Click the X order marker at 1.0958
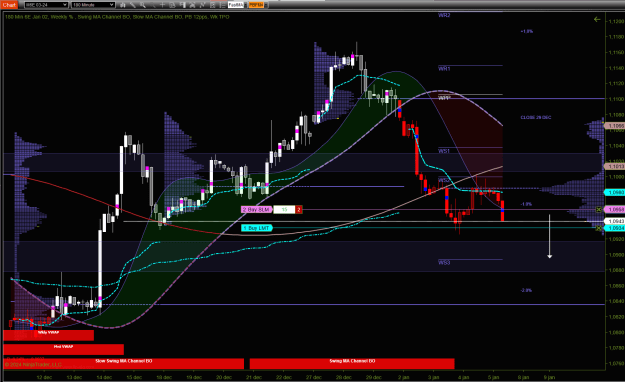Screen dimensions: 625x382 tap(598, 209)
